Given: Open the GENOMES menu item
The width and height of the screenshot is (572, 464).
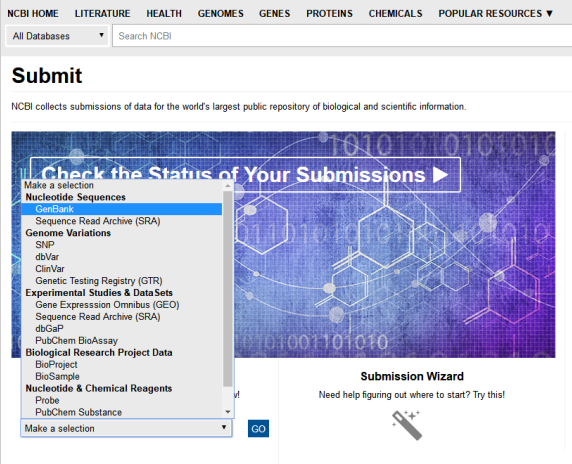Looking at the screenshot, I should coord(221,13).
